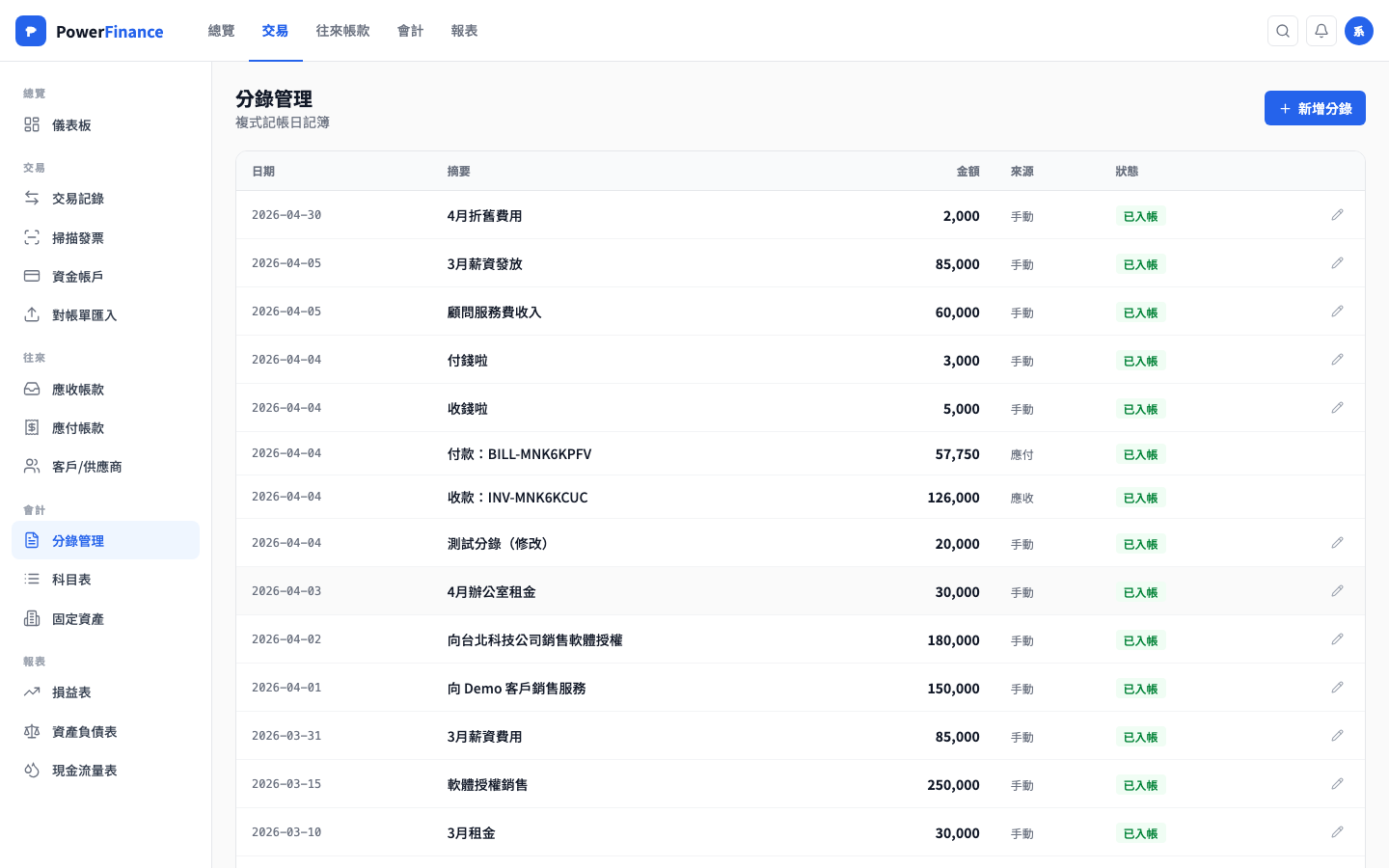This screenshot has width=1389, height=868.
Task: Click the 已入帳 status badge on 軟體授權銷售
Action: coord(1140,784)
